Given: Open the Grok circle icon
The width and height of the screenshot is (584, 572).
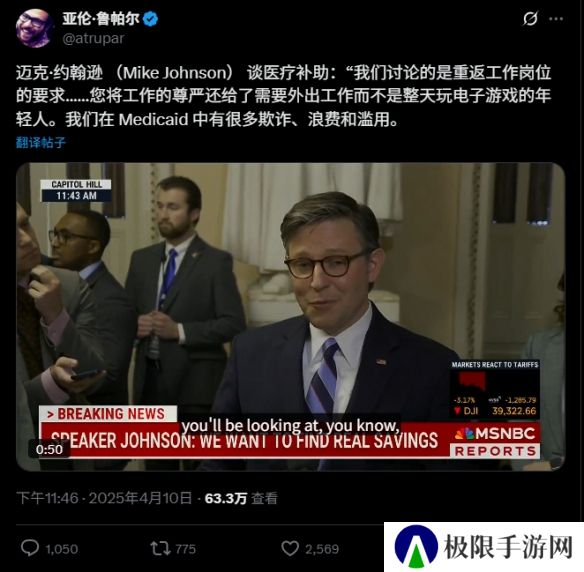Looking at the screenshot, I should click(x=530, y=18).
